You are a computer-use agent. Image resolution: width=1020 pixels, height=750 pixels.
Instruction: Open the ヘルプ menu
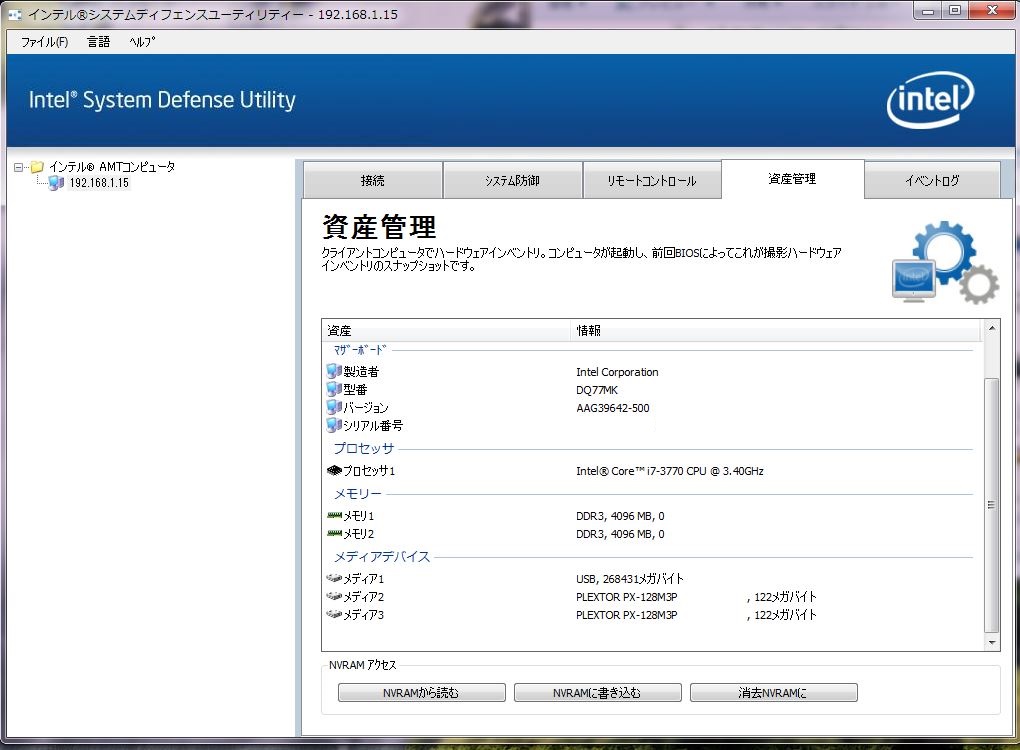(142, 42)
